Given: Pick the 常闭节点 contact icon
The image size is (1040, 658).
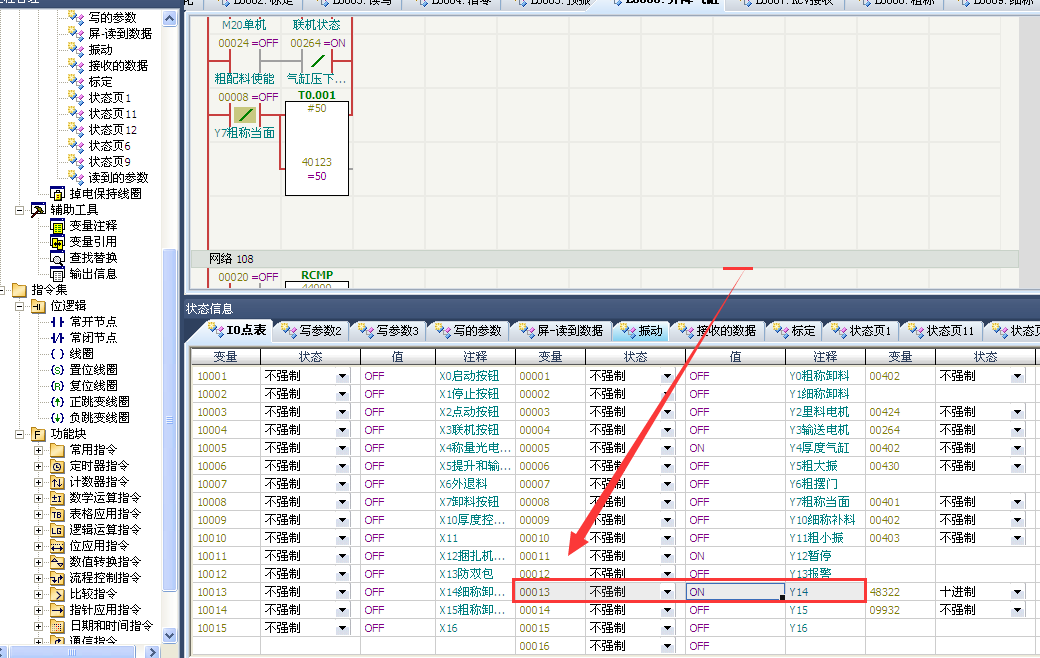Looking at the screenshot, I should point(58,338).
